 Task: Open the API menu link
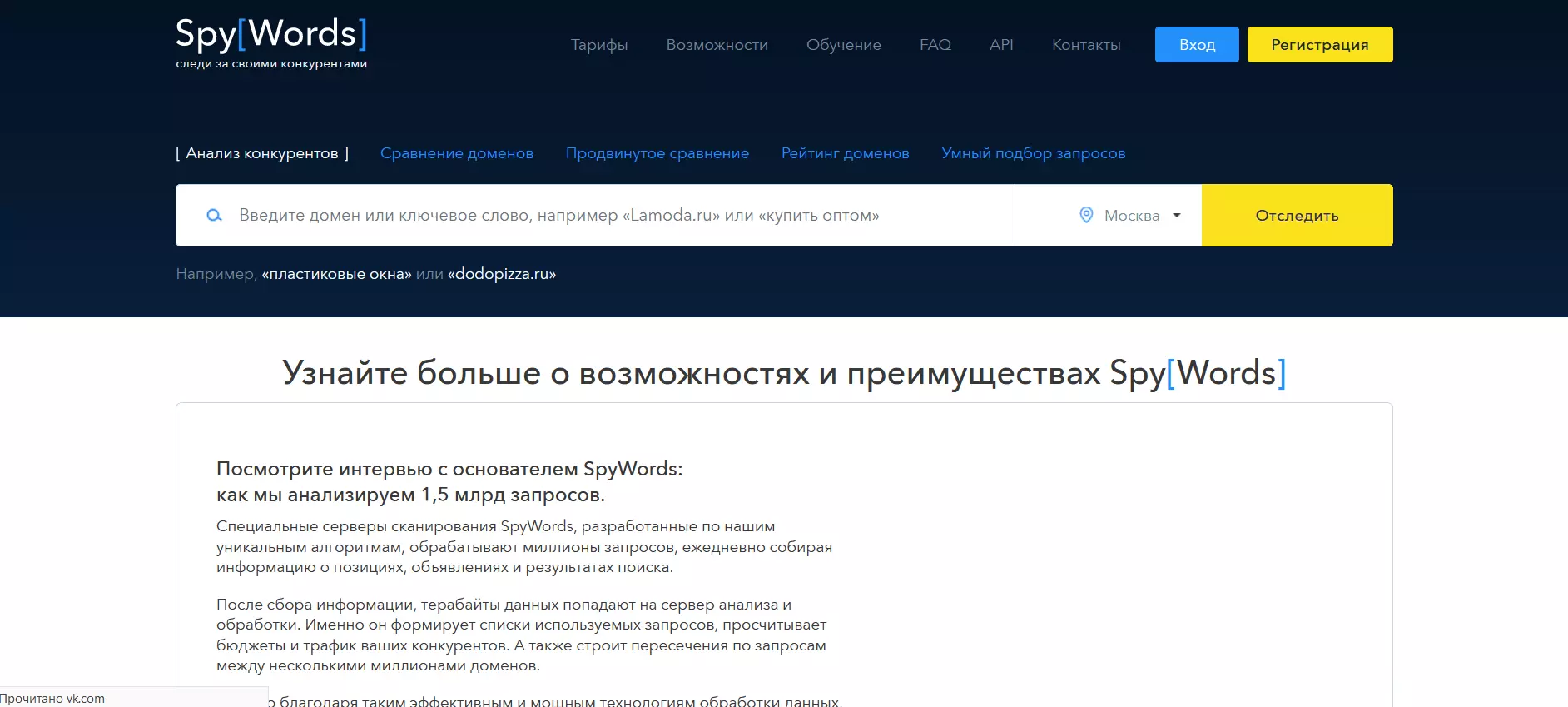point(1001,45)
